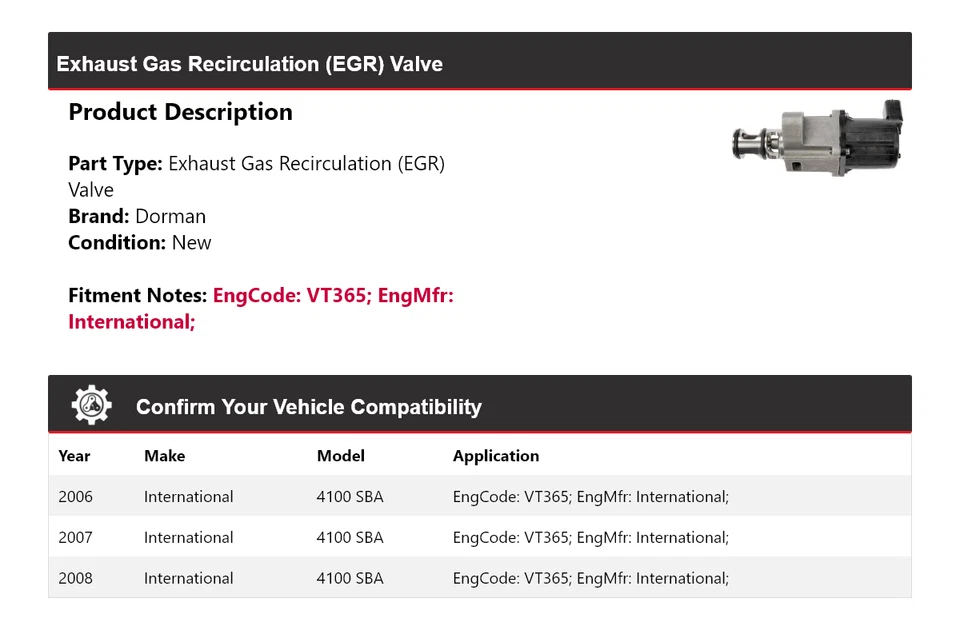Click the Make column header
This screenshot has width=960, height=630.
164,456
